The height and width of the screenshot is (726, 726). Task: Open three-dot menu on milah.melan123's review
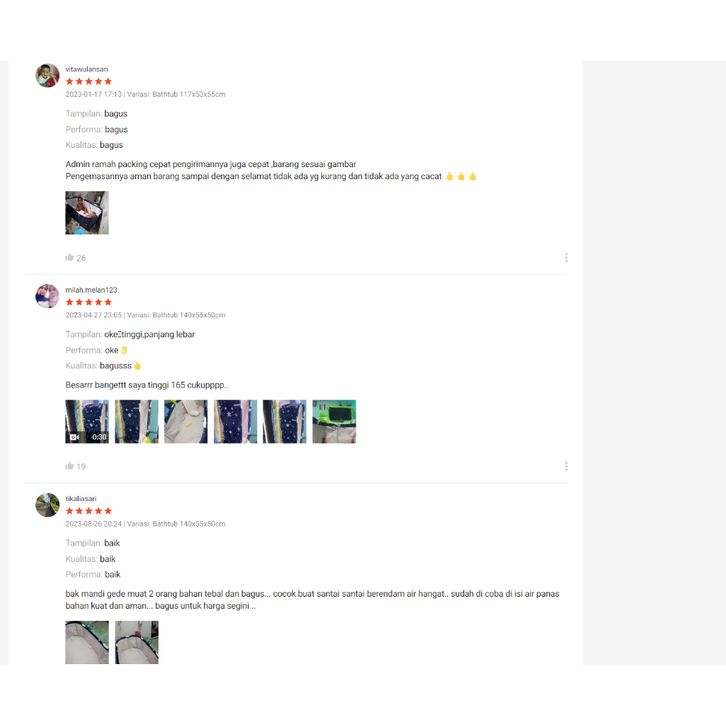pyautogui.click(x=566, y=466)
